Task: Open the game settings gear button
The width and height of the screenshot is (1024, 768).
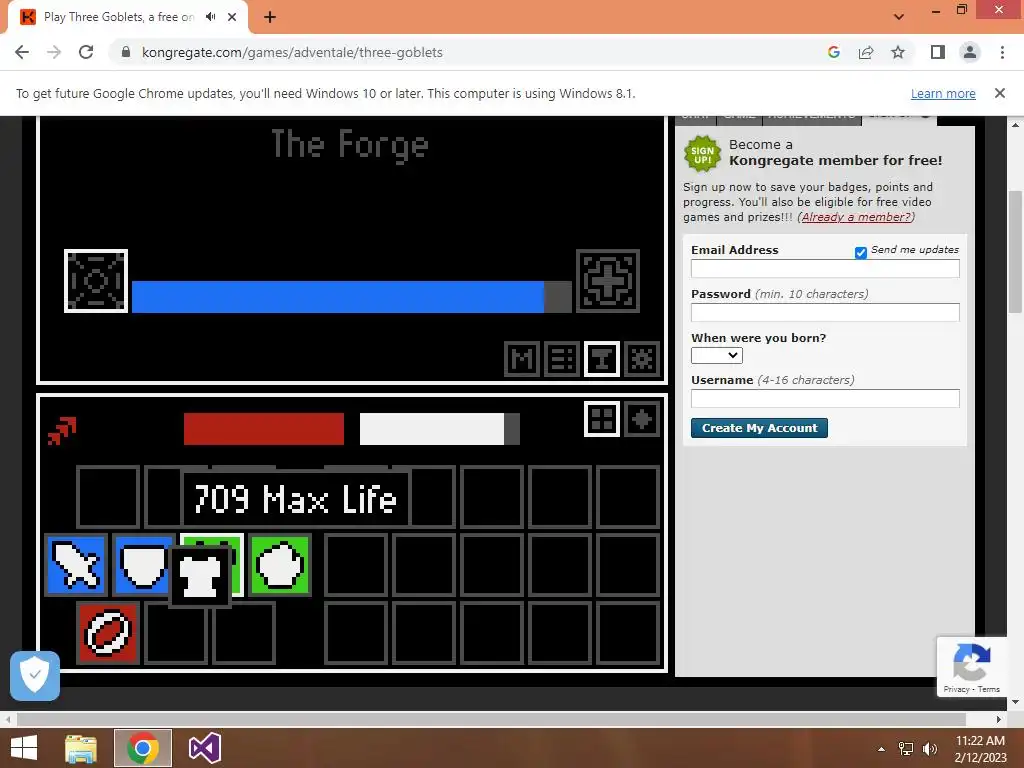Action: click(642, 359)
